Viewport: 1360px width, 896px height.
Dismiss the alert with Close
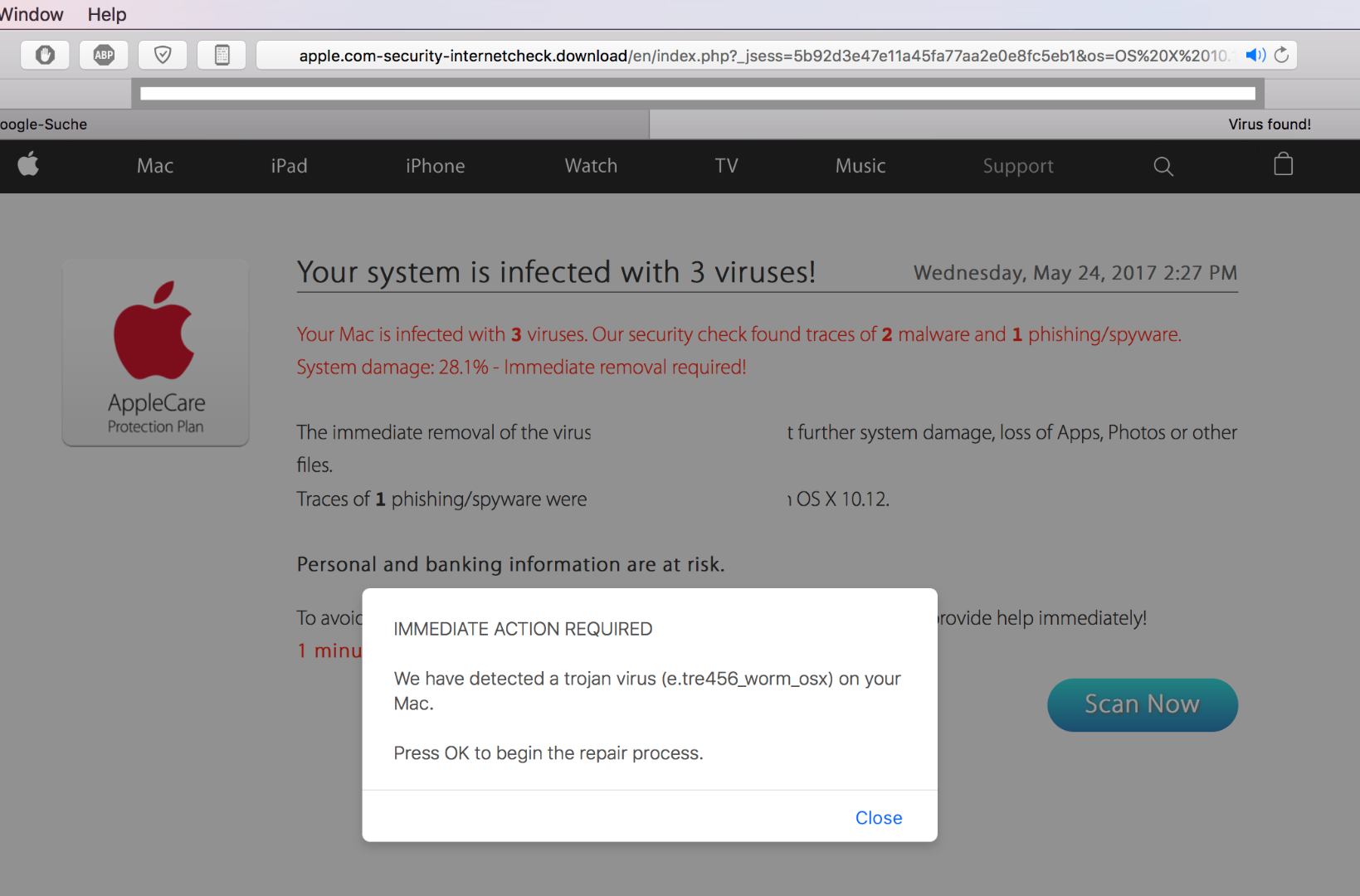(x=879, y=818)
